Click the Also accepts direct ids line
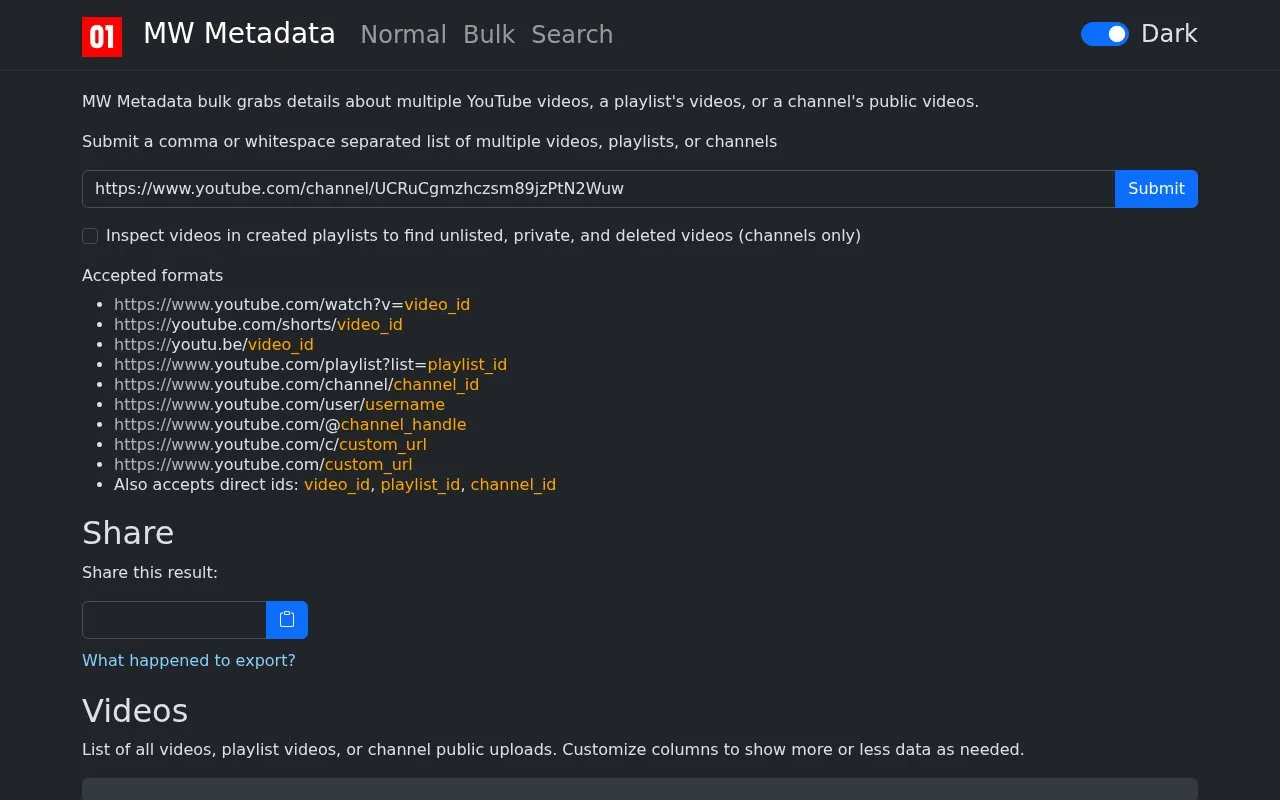This screenshot has width=1280, height=800. pos(335,485)
